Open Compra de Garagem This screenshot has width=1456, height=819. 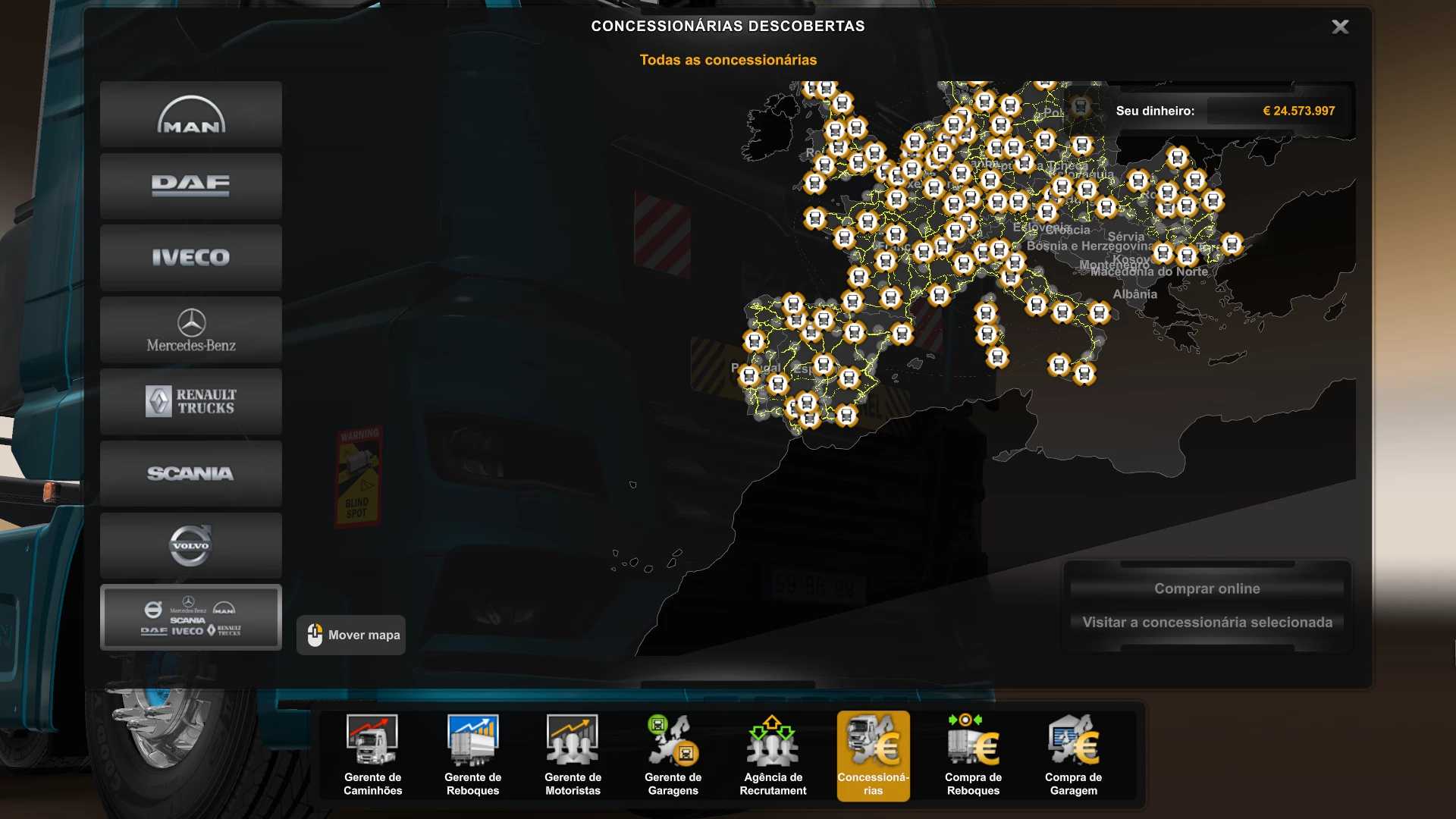1073,755
